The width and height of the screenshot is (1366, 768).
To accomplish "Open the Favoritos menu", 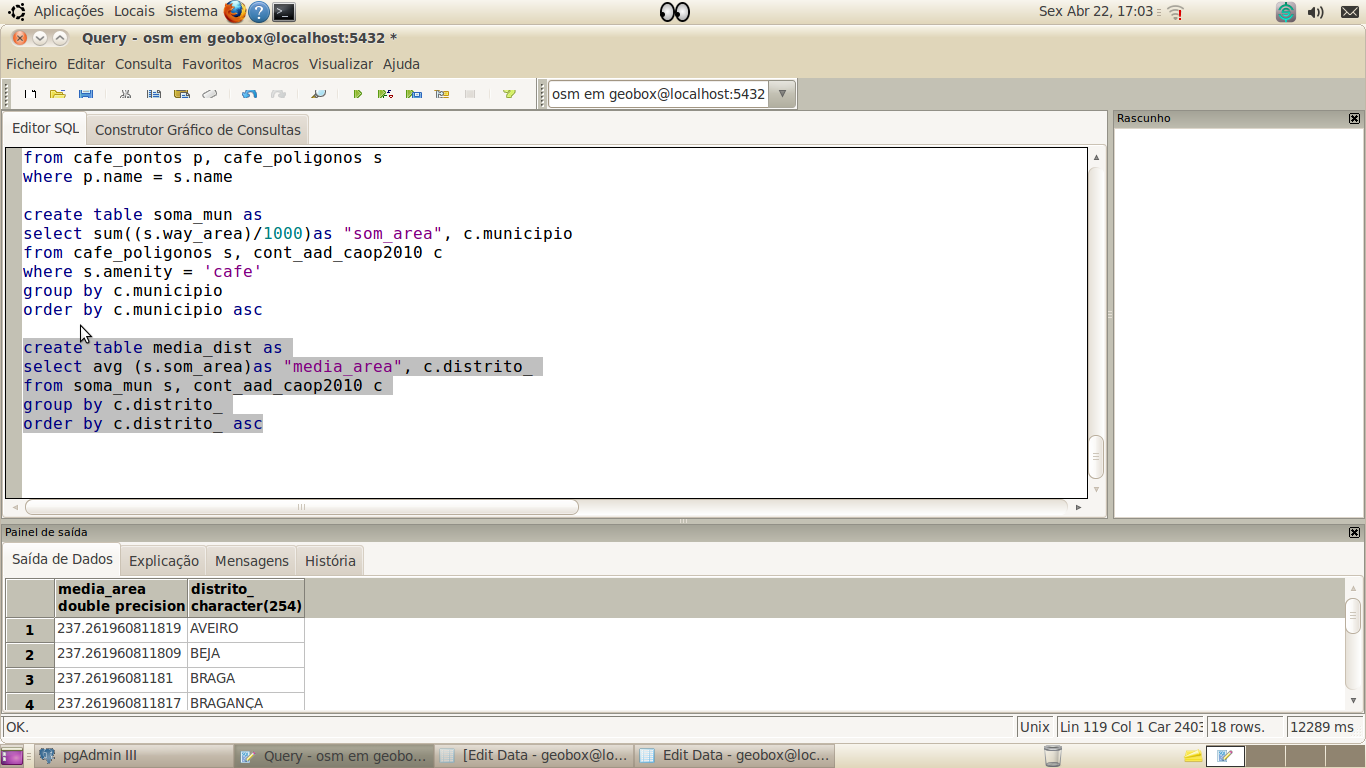I will [x=212, y=64].
